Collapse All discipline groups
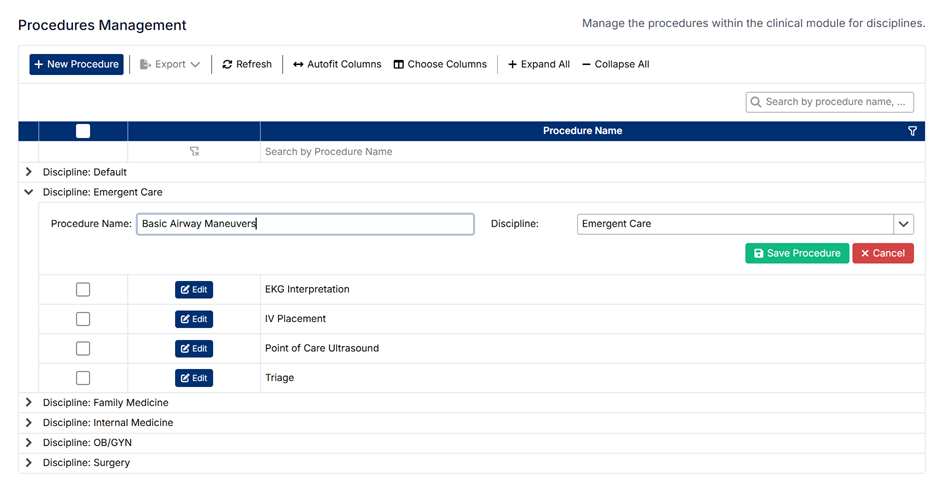Screen dimensions: 938x487 tap(616, 64)
